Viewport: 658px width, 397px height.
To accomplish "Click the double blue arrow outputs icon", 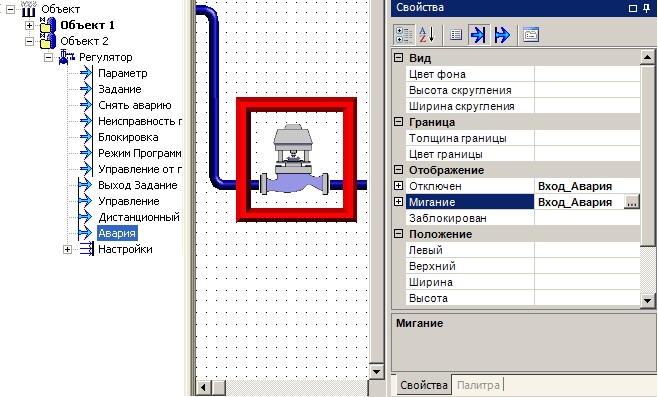I will (x=501, y=34).
